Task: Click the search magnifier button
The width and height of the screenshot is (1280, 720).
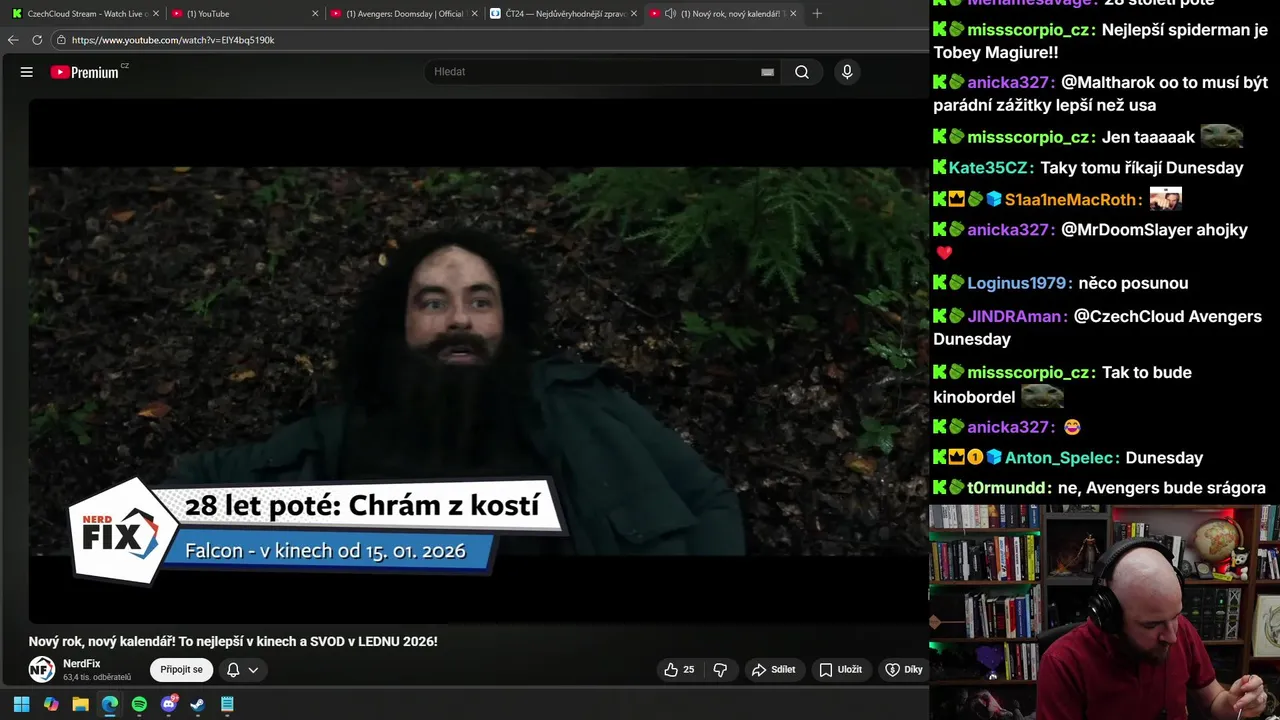Action: [x=802, y=72]
